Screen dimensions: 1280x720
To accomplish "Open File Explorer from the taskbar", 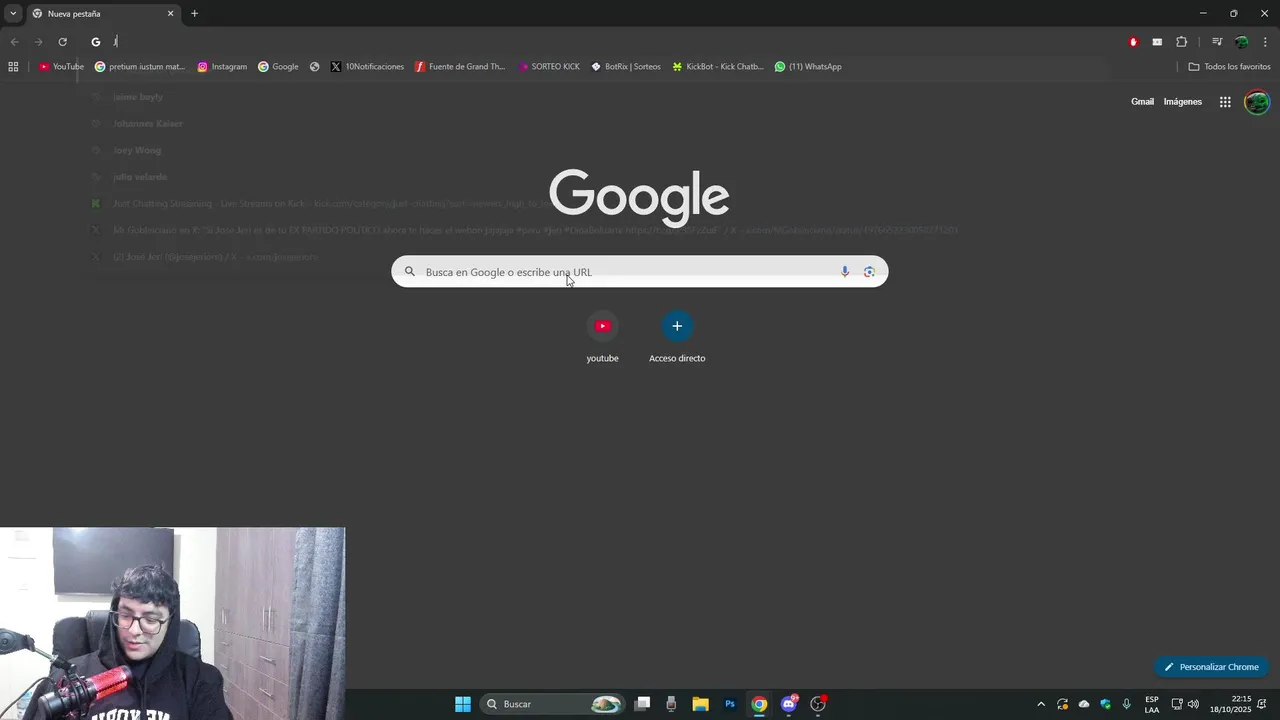I will pyautogui.click(x=700, y=704).
